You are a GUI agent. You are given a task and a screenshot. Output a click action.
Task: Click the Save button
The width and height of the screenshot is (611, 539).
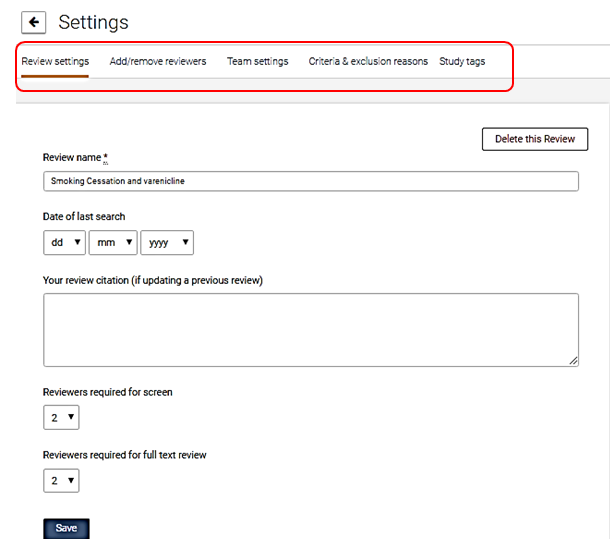(66, 528)
